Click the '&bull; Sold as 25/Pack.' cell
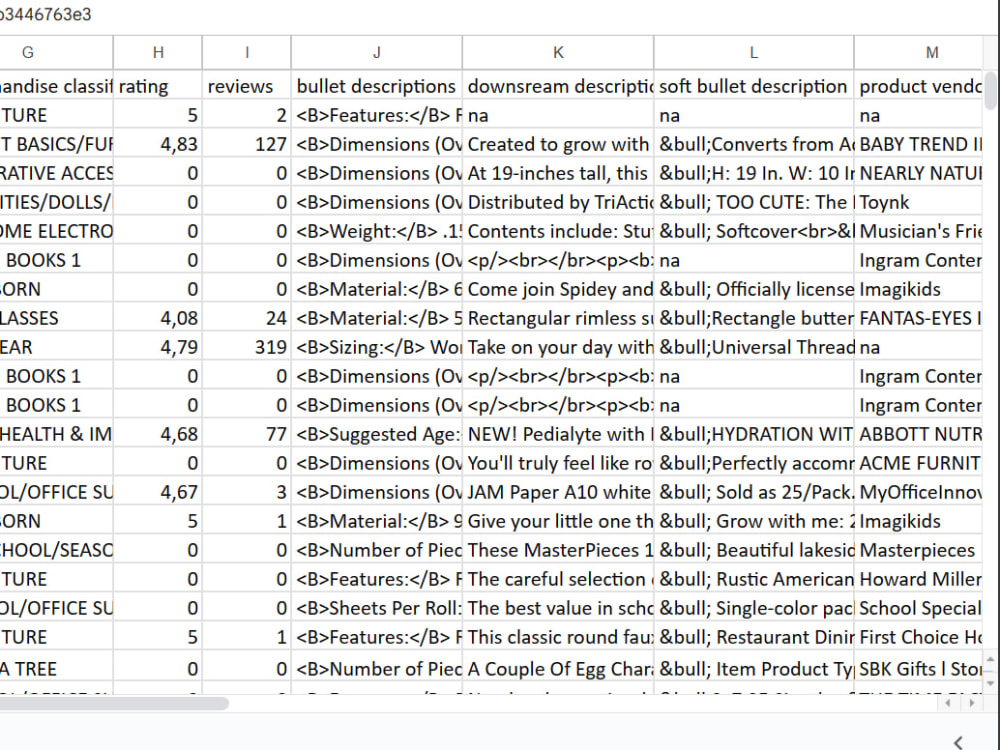Screen dimensions: 1000x750 [x=754, y=492]
